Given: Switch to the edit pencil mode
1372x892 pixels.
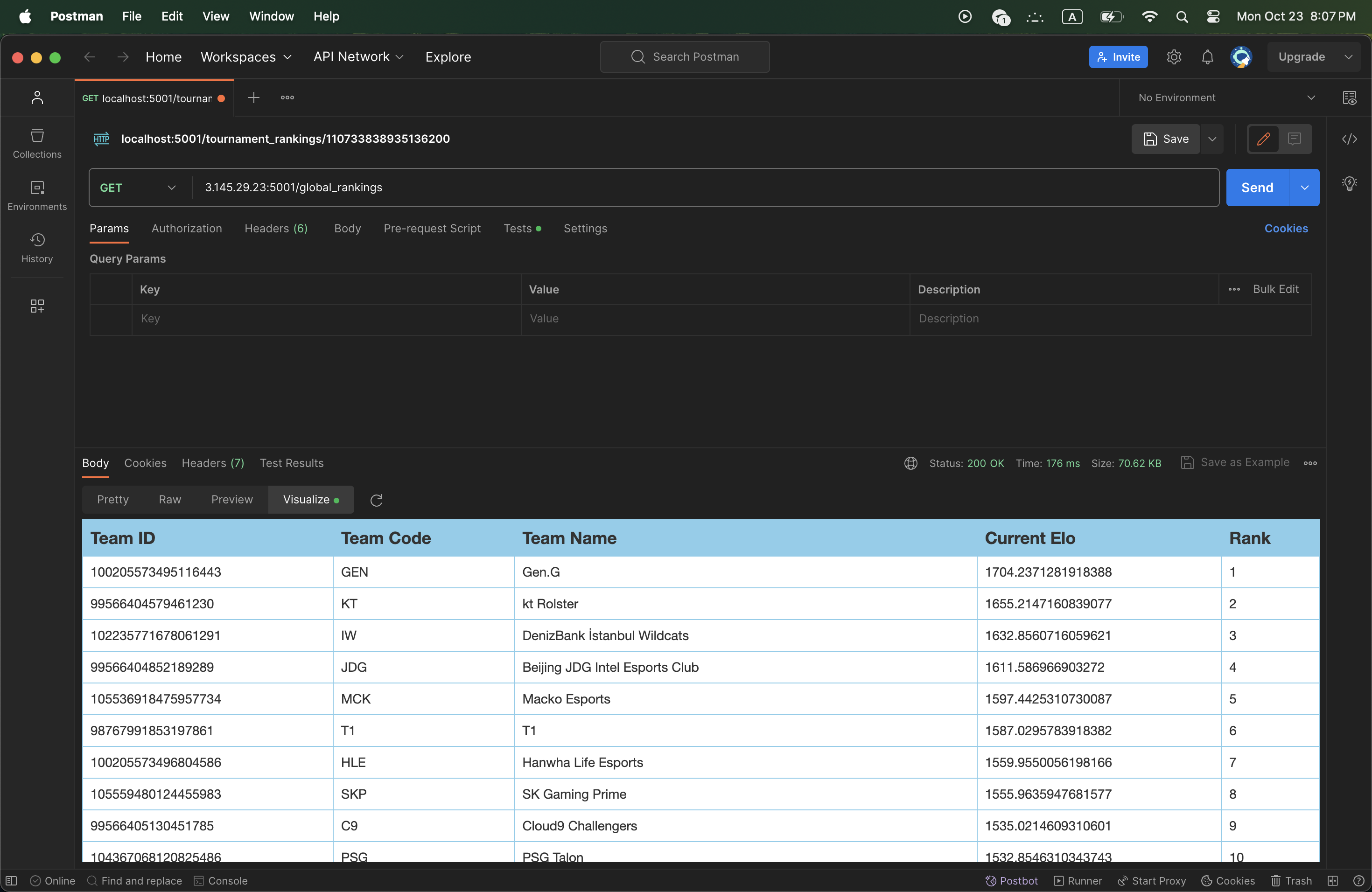Looking at the screenshot, I should click(1263, 139).
